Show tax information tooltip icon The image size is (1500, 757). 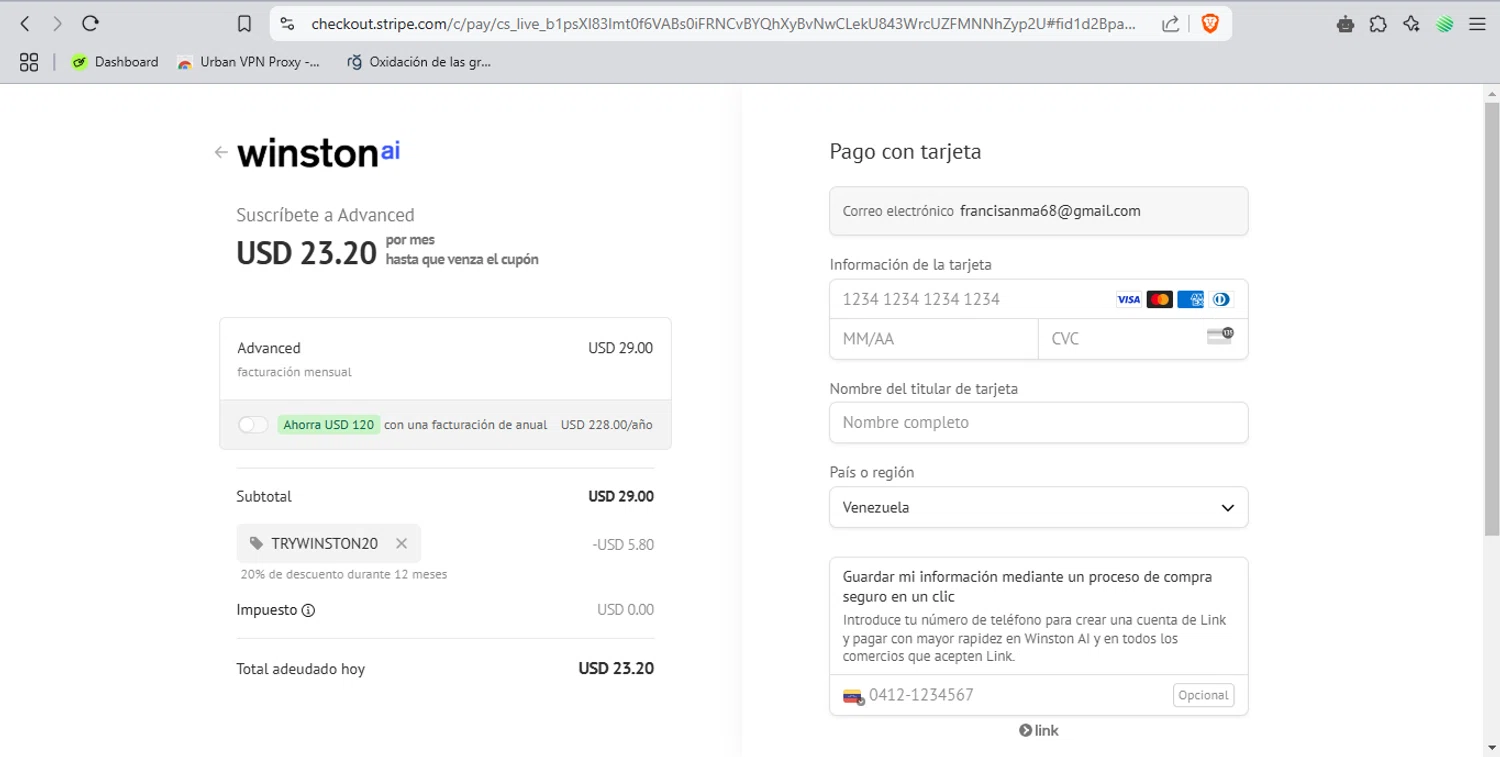coord(308,610)
